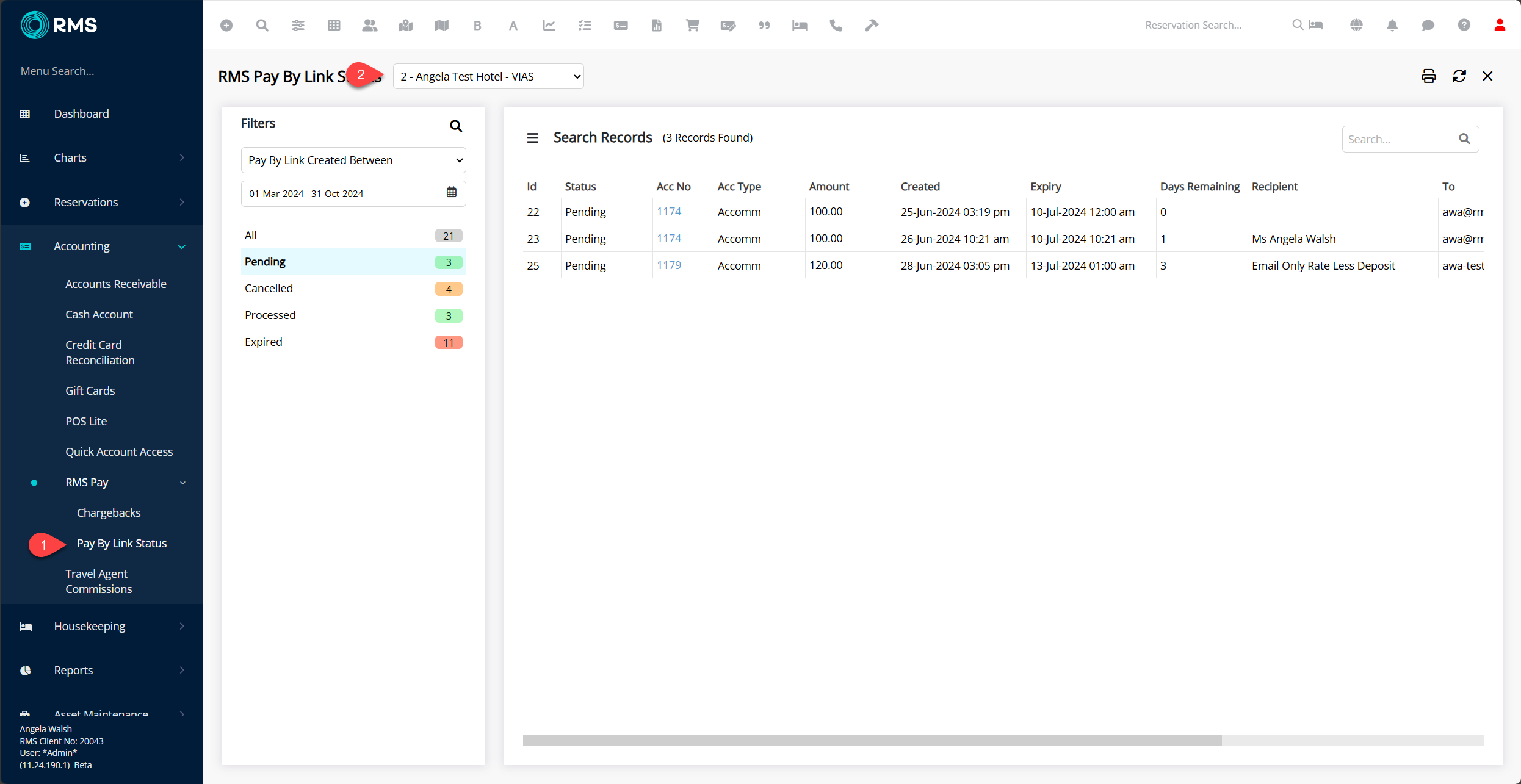Image resolution: width=1521 pixels, height=784 pixels.
Task: Open the Search Records hamburger menu
Action: point(533,138)
